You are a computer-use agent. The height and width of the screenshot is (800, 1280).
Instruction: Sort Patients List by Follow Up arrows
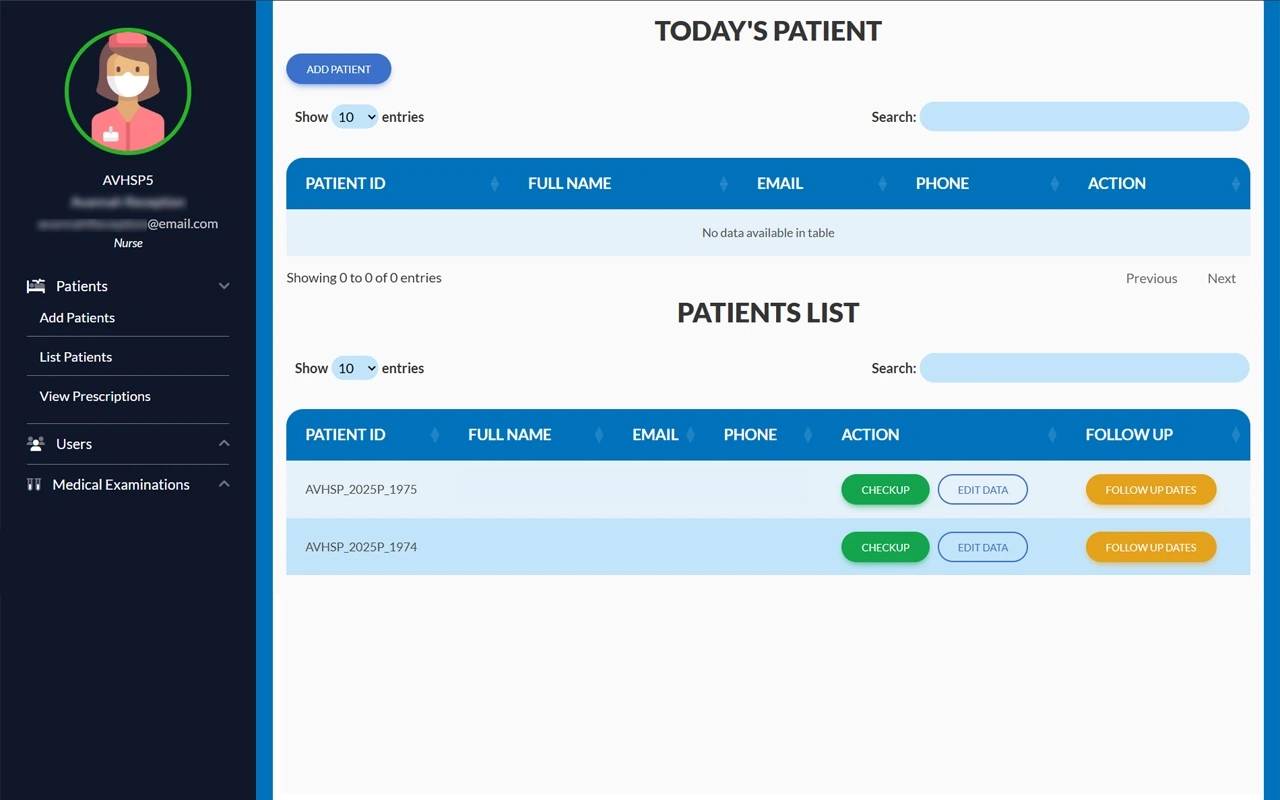click(x=1235, y=435)
